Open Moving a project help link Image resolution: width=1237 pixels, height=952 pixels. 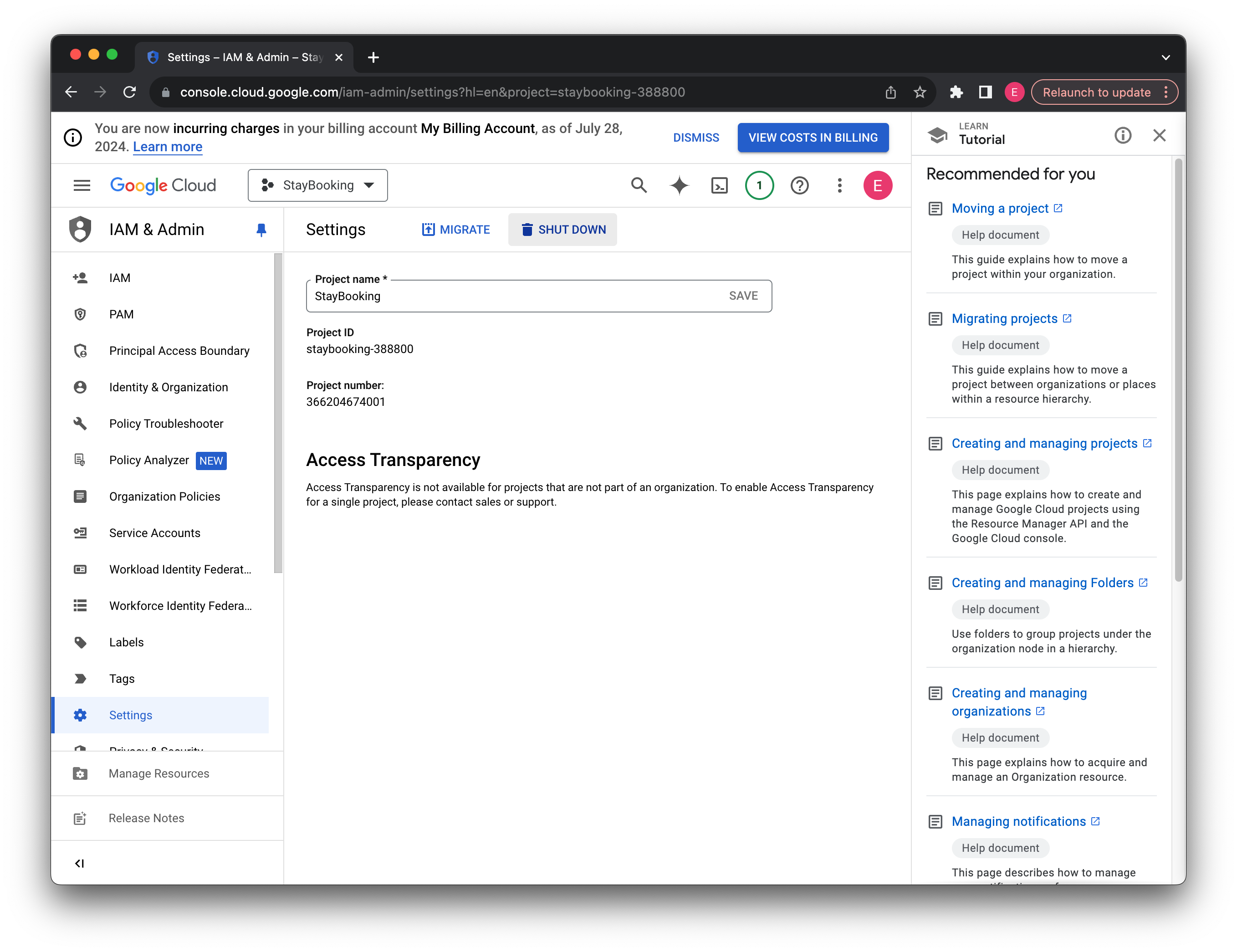1000,209
